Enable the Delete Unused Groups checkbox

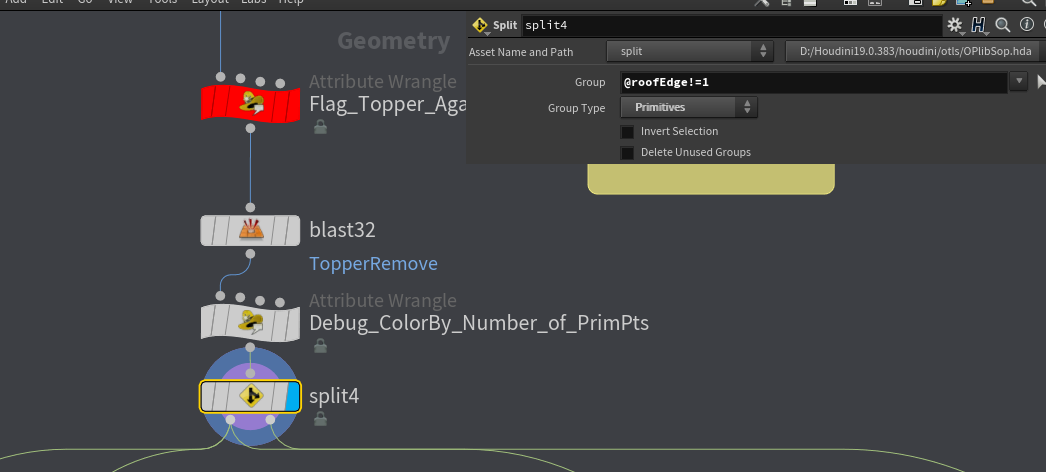627,152
